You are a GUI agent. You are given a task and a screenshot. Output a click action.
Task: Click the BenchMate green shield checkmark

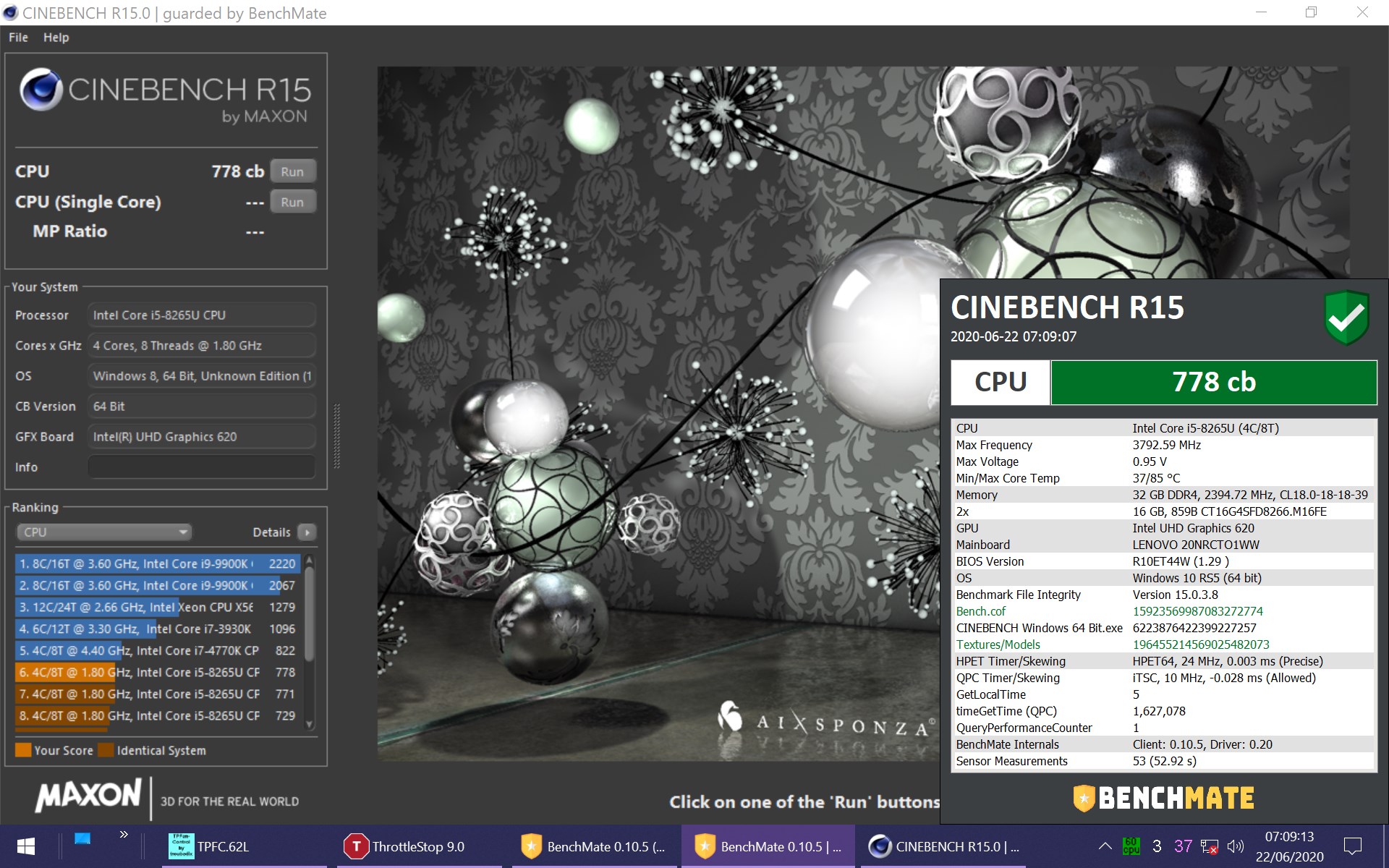1346,318
